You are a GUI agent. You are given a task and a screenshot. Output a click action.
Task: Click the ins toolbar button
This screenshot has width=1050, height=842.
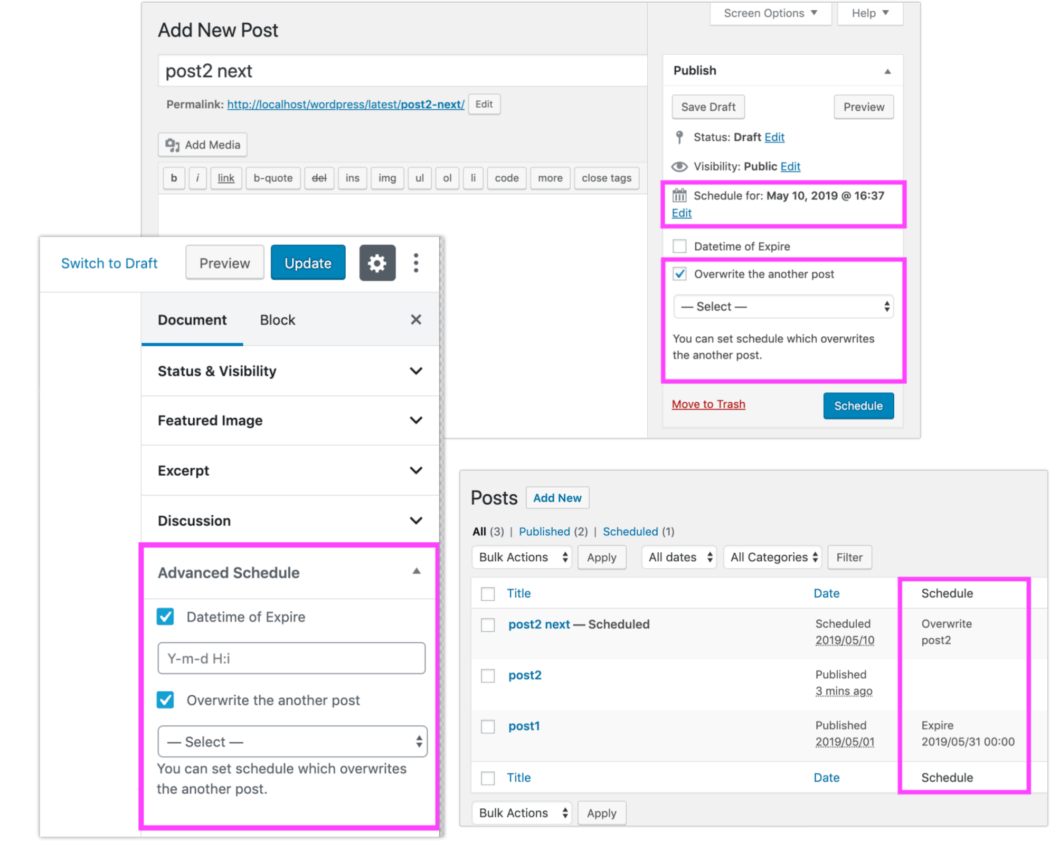tap(353, 178)
